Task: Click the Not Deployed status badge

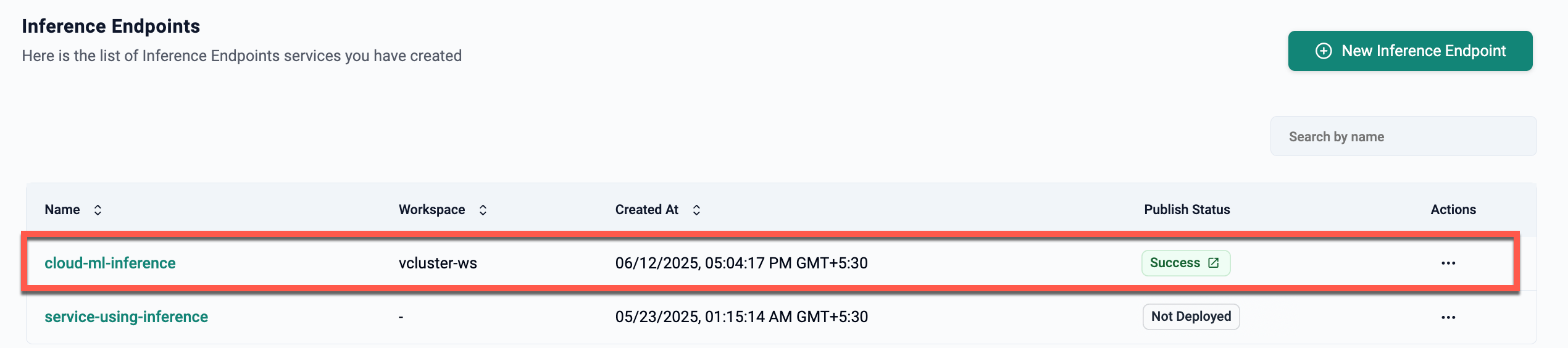Action: tap(1191, 317)
